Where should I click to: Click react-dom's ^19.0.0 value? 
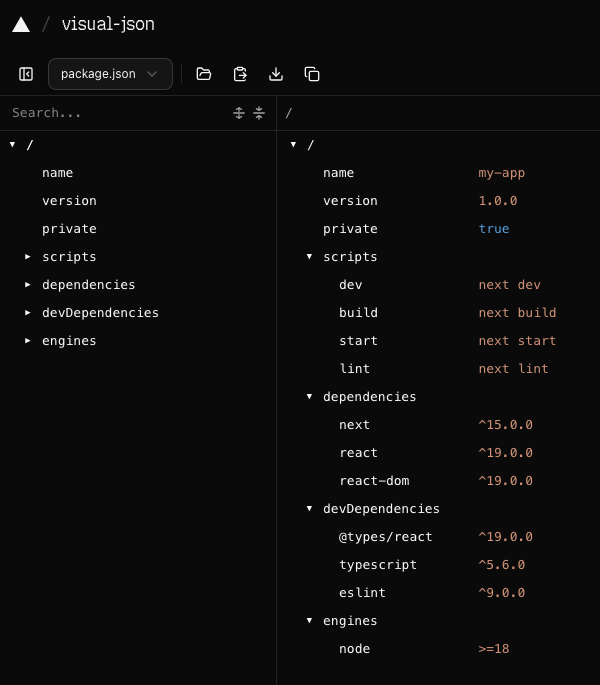[x=506, y=481]
